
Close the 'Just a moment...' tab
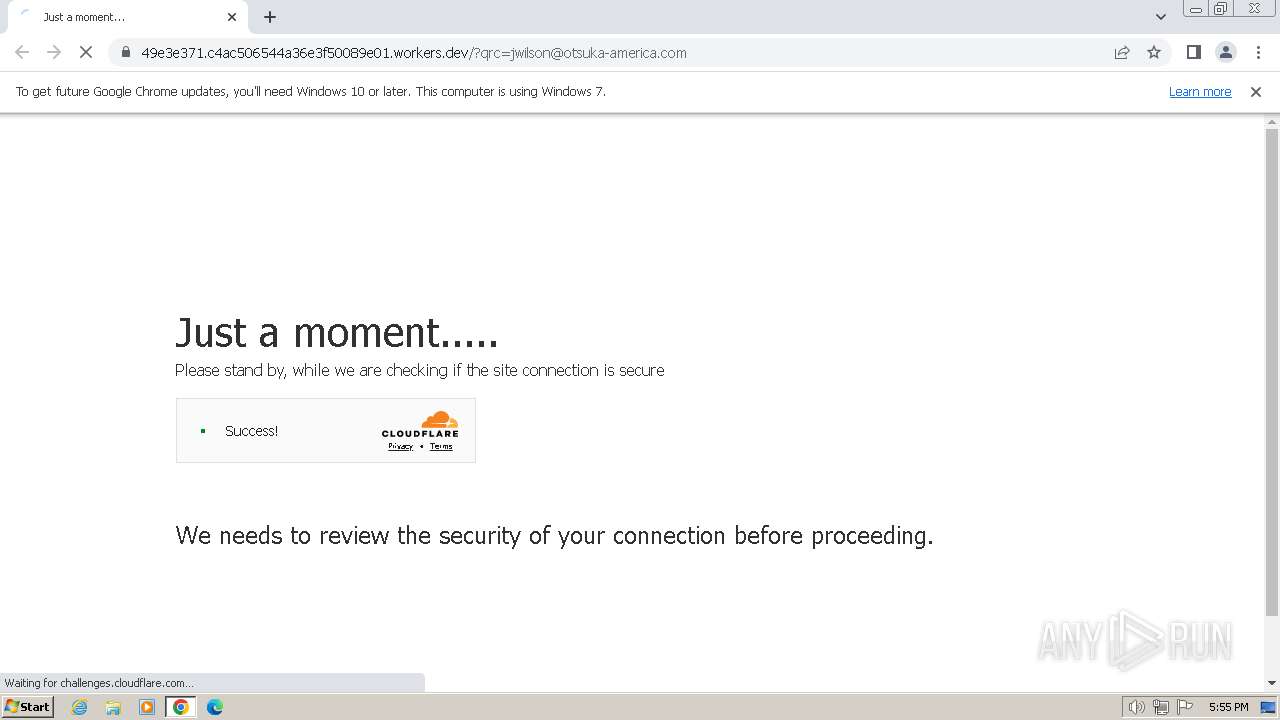232,17
